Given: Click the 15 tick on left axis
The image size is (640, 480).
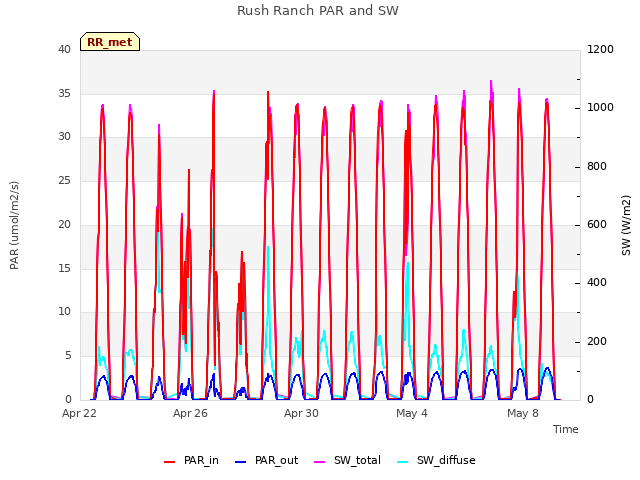Looking at the screenshot, I should [x=64, y=268].
